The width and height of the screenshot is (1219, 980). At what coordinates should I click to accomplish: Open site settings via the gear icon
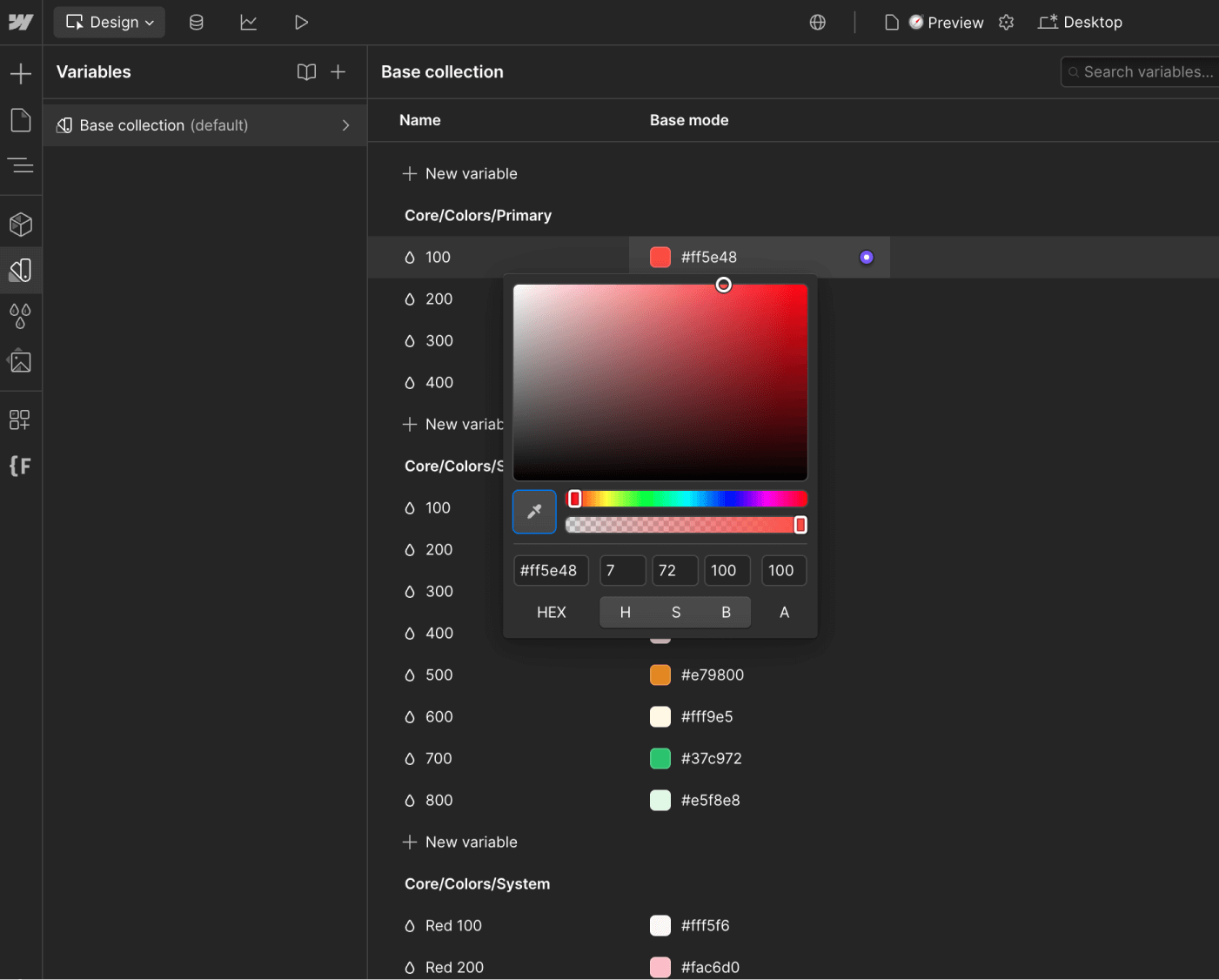click(1006, 22)
